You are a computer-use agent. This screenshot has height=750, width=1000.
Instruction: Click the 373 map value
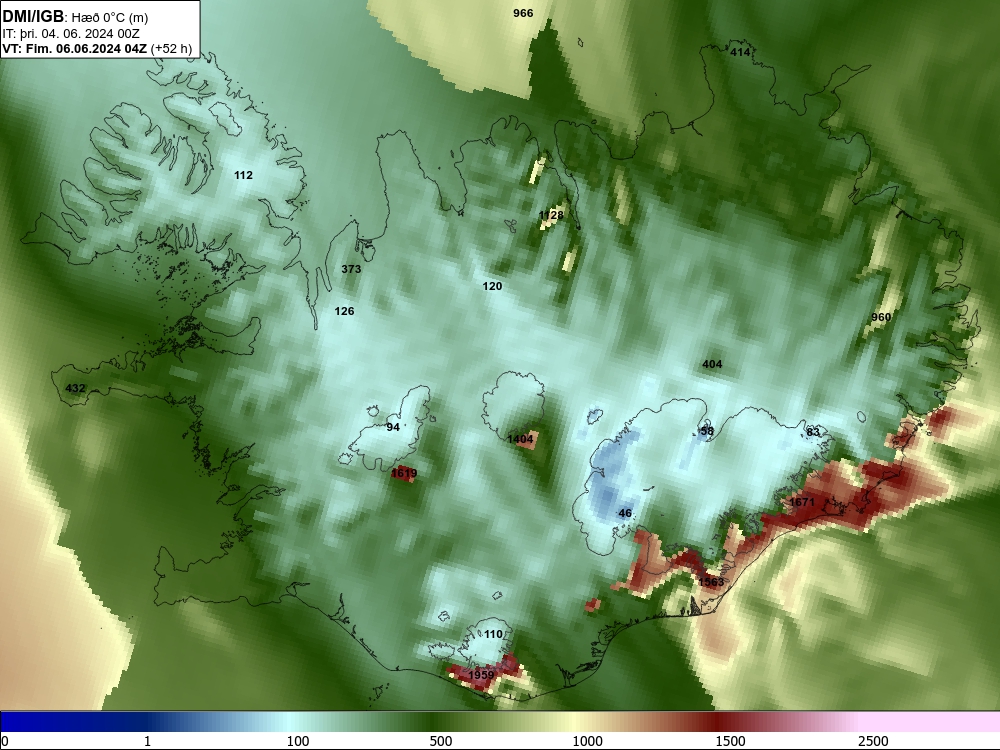pyautogui.click(x=351, y=269)
